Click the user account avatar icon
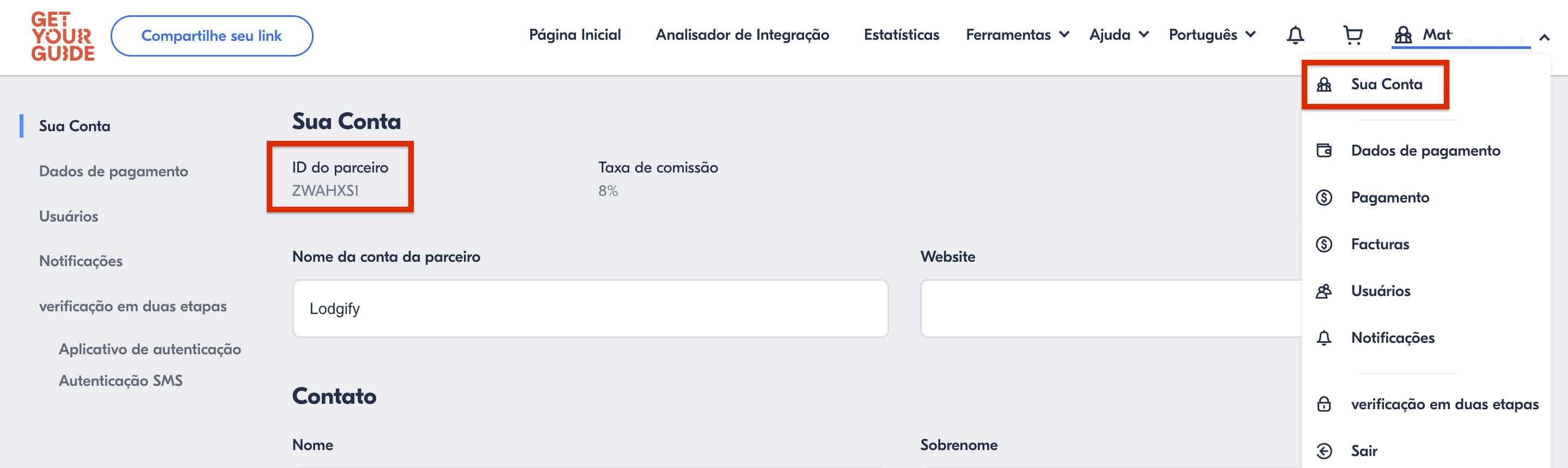This screenshot has width=1568, height=468. point(1403,35)
